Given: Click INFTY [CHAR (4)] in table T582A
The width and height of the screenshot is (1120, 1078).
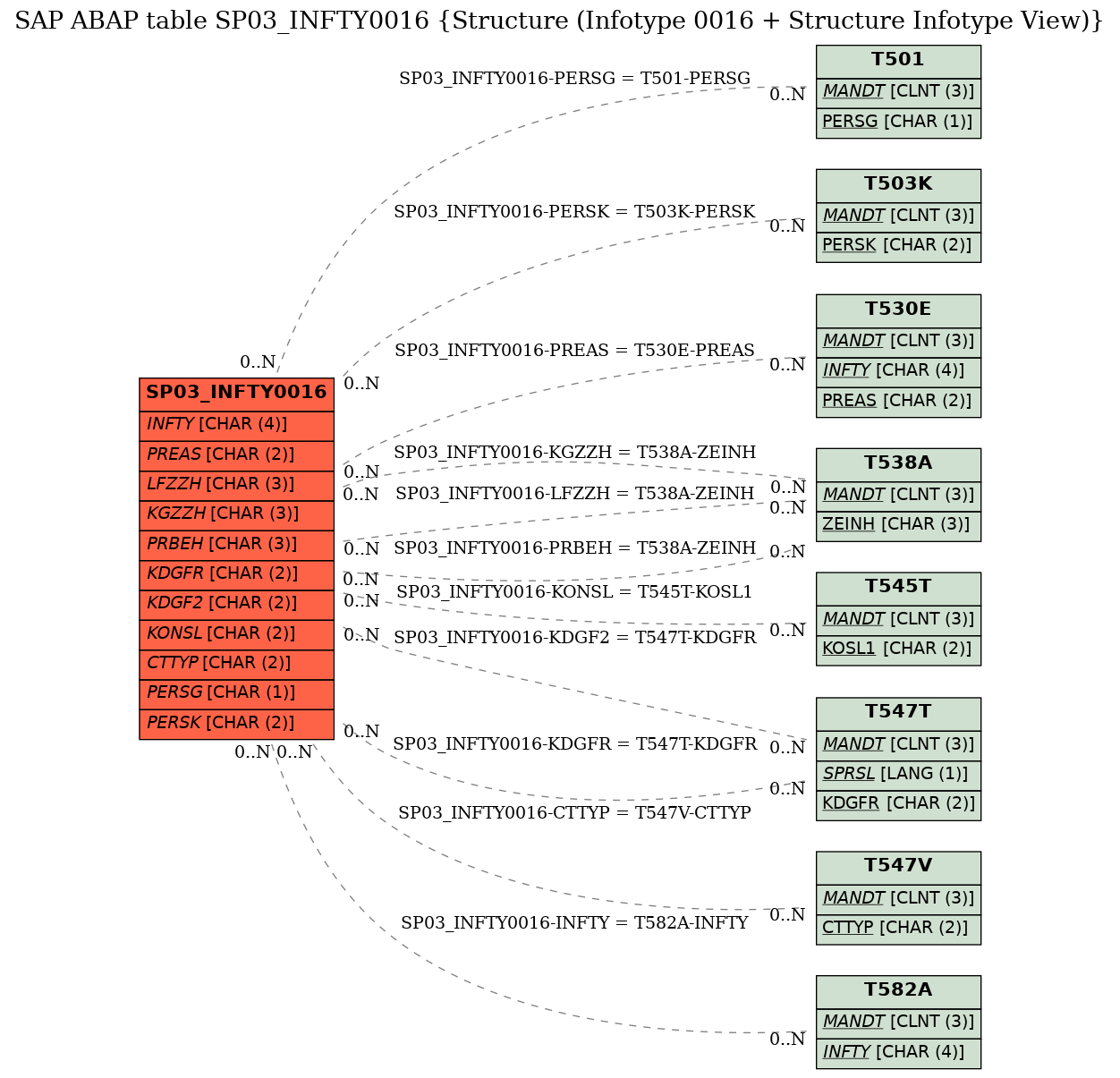Looking at the screenshot, I should (898, 1053).
